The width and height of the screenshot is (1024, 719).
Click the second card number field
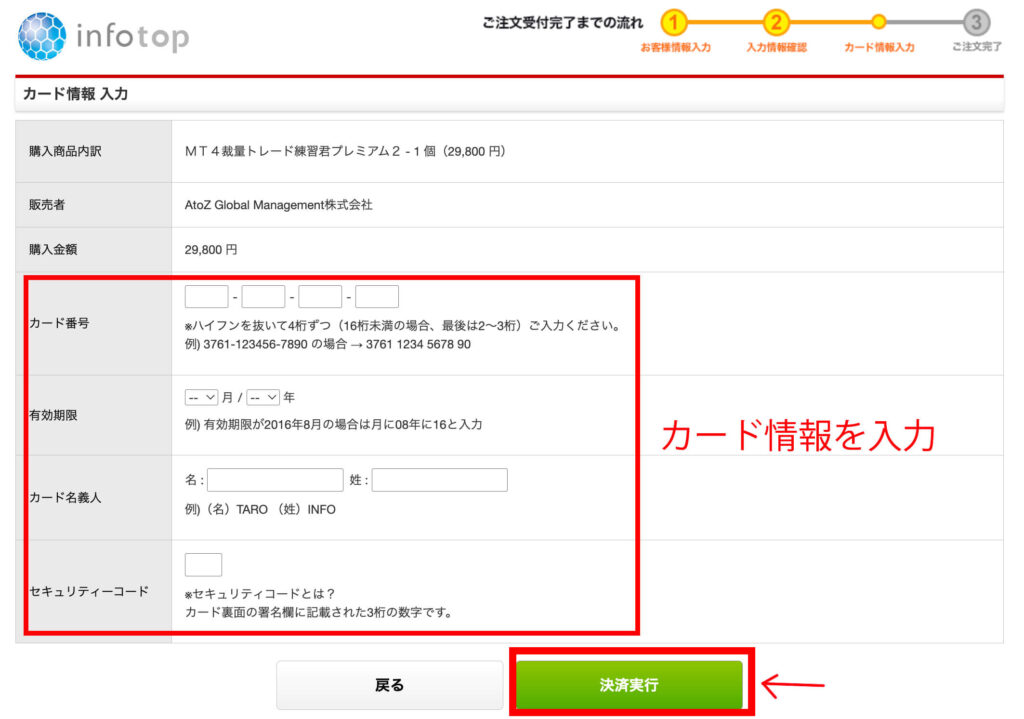pos(263,297)
